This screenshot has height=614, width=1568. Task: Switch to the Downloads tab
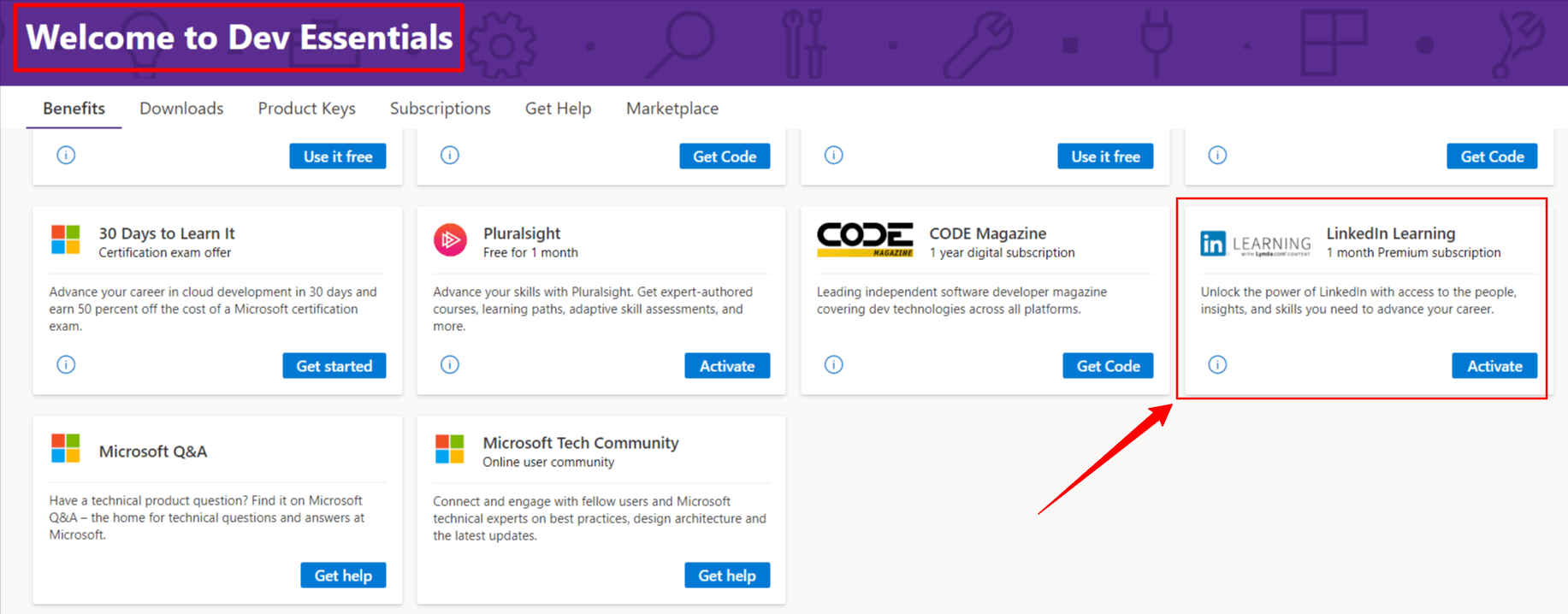pos(181,109)
